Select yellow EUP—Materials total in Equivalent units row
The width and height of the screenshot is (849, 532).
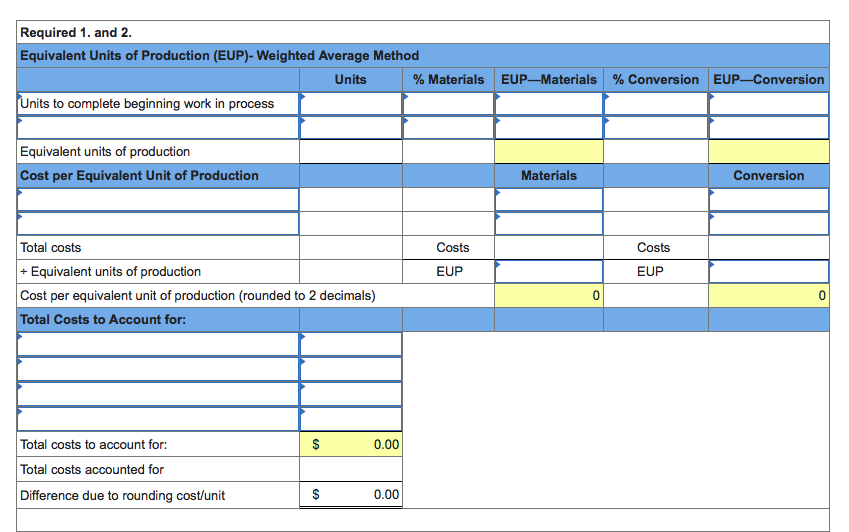[549, 152]
